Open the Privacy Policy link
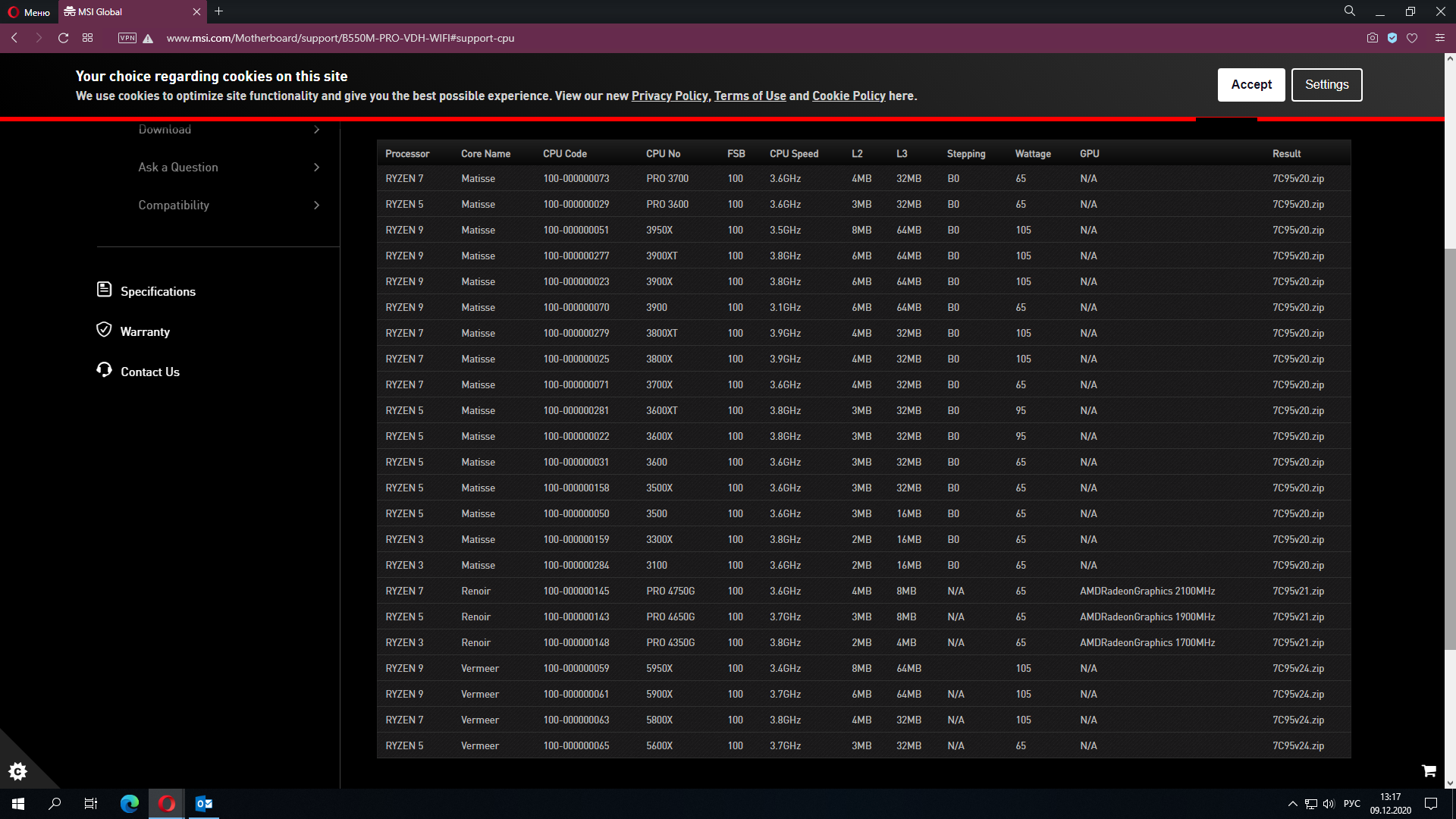 (x=669, y=96)
